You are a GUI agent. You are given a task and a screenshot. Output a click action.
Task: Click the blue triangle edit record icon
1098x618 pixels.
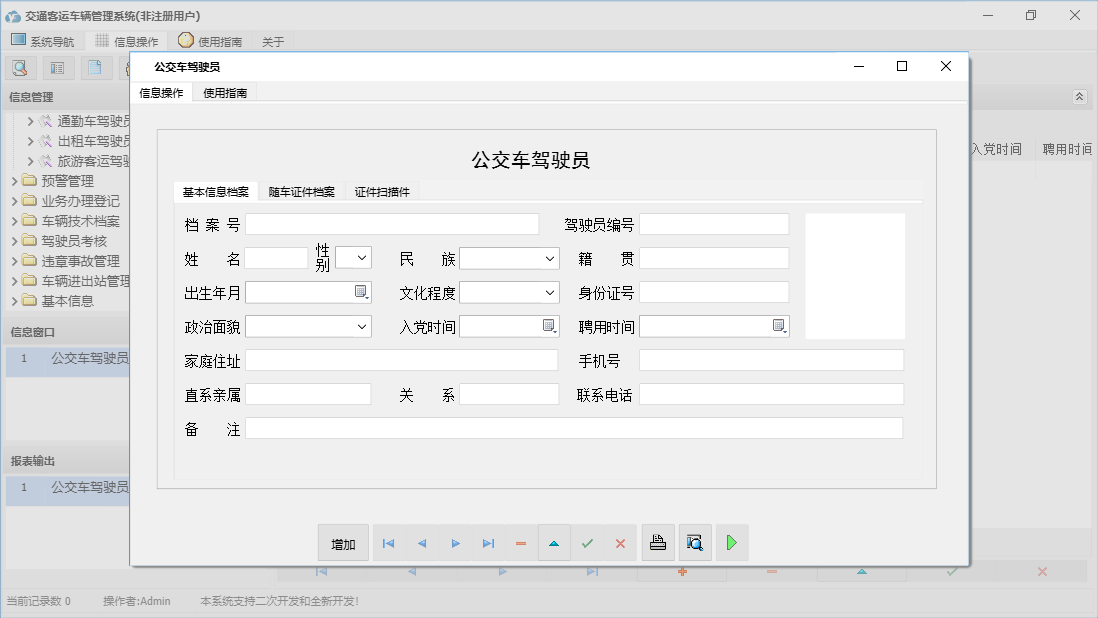[554, 543]
